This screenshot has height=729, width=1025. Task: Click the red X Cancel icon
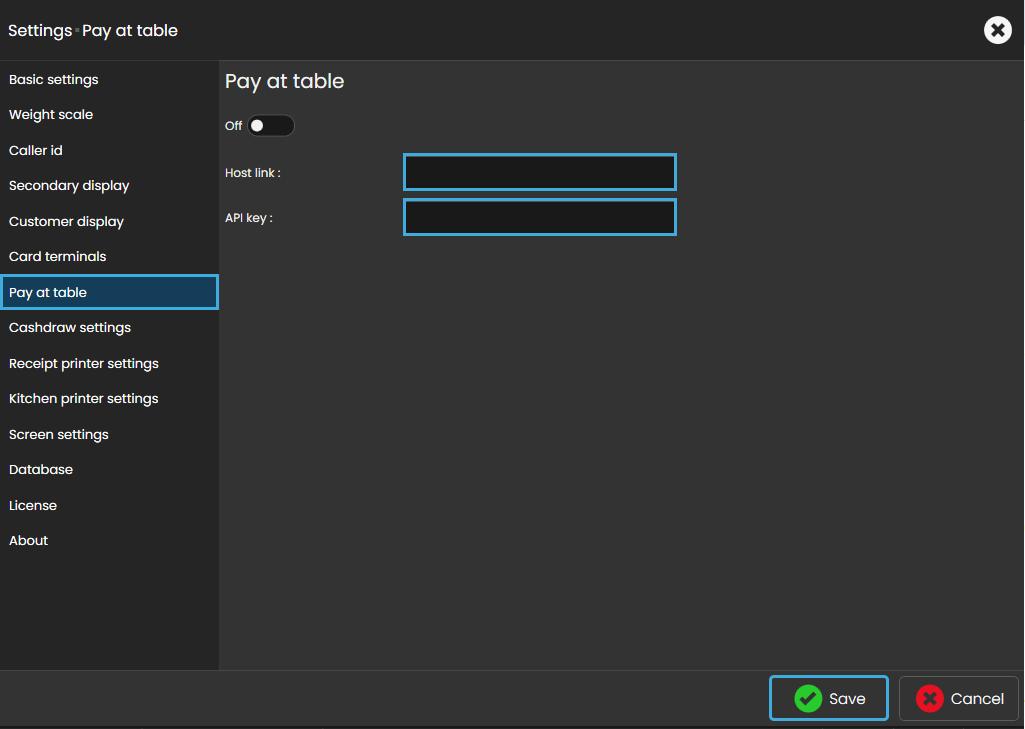930,698
